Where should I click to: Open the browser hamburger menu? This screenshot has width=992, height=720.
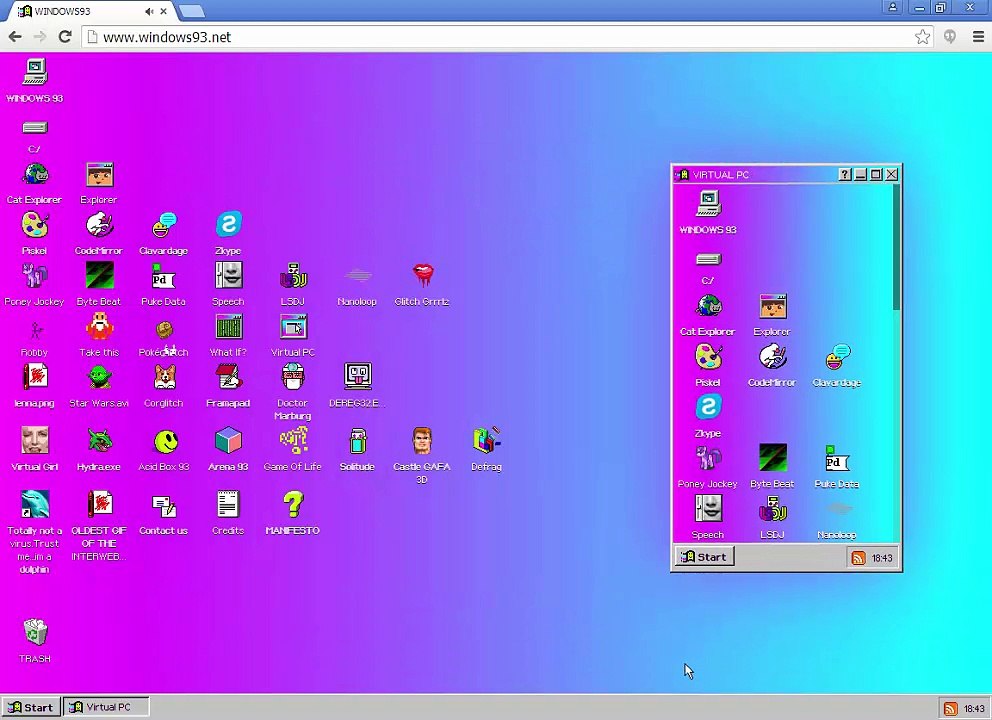(x=978, y=37)
